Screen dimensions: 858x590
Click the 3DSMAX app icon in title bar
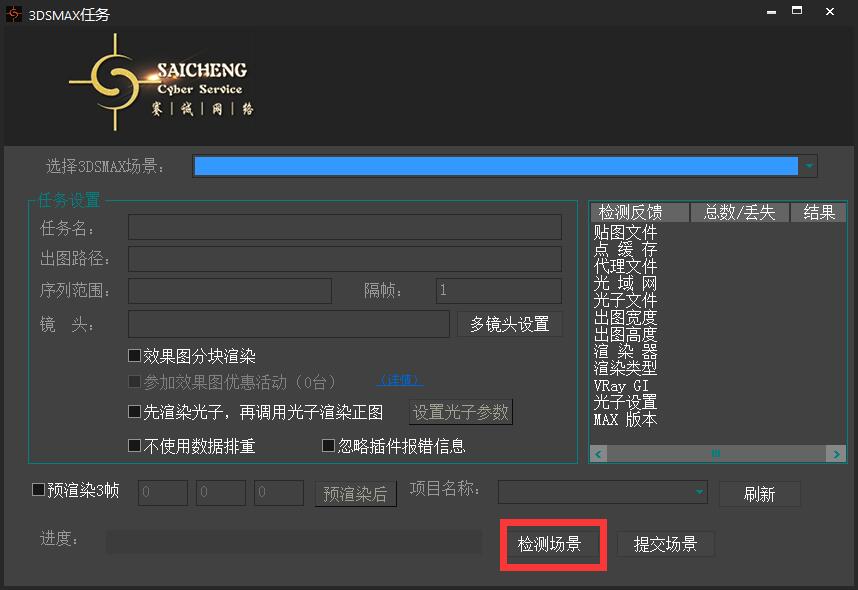[x=14, y=13]
